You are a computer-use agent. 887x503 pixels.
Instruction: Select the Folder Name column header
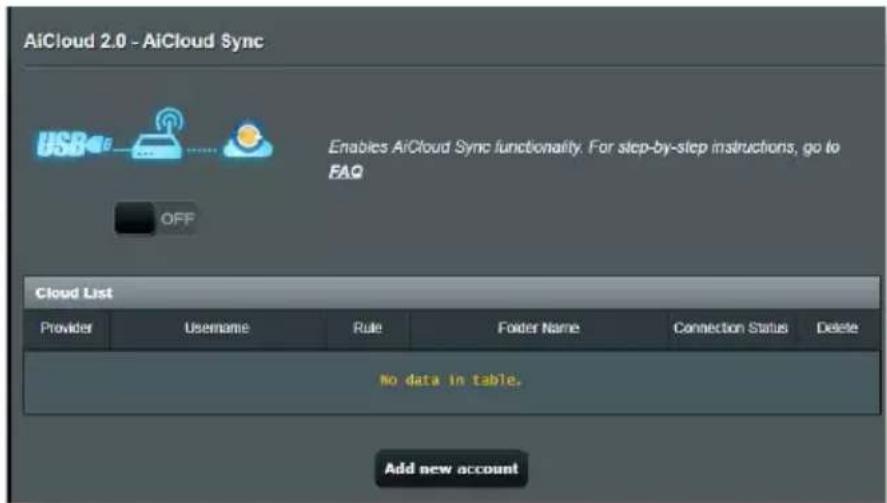(538, 328)
